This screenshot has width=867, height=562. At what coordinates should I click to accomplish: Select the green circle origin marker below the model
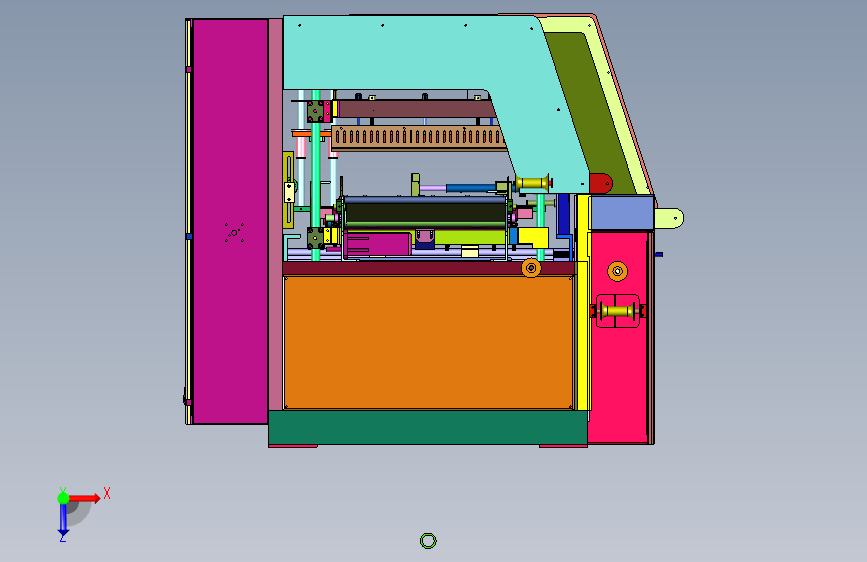click(428, 540)
